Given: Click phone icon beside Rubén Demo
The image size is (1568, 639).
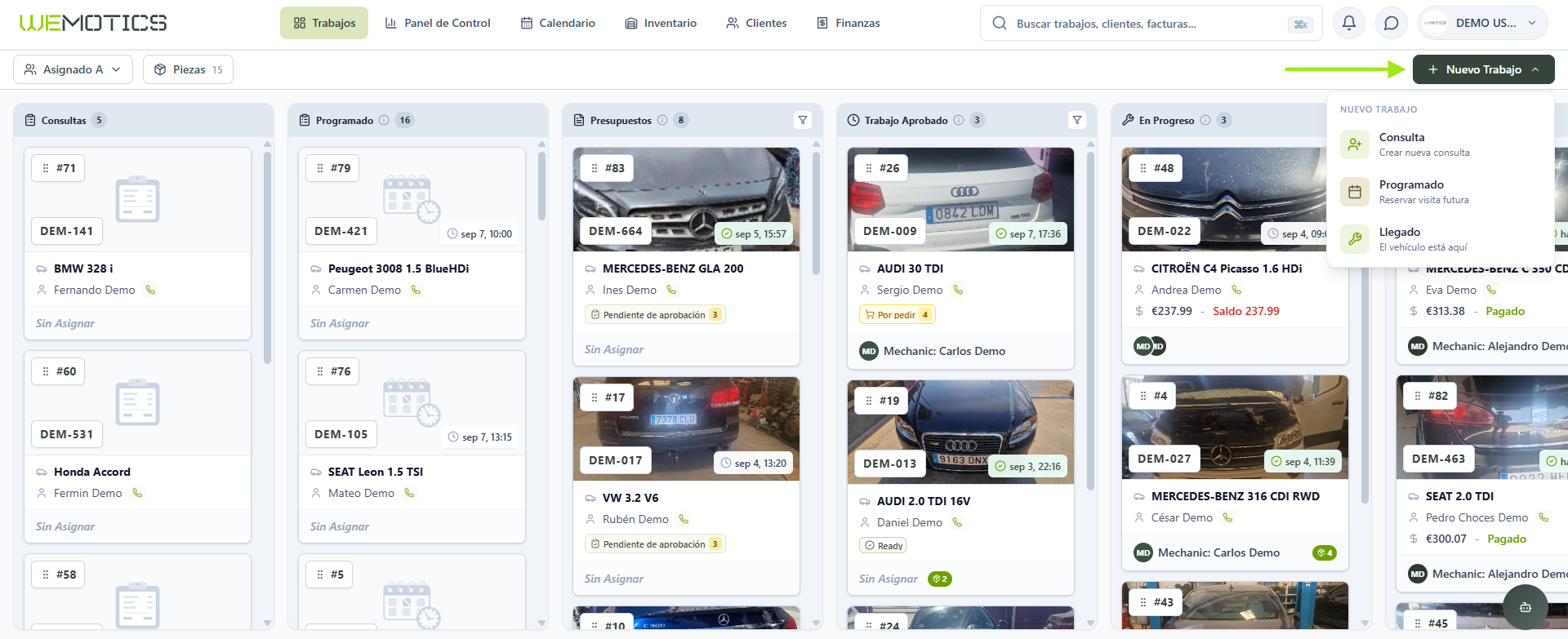Looking at the screenshot, I should click(x=684, y=519).
